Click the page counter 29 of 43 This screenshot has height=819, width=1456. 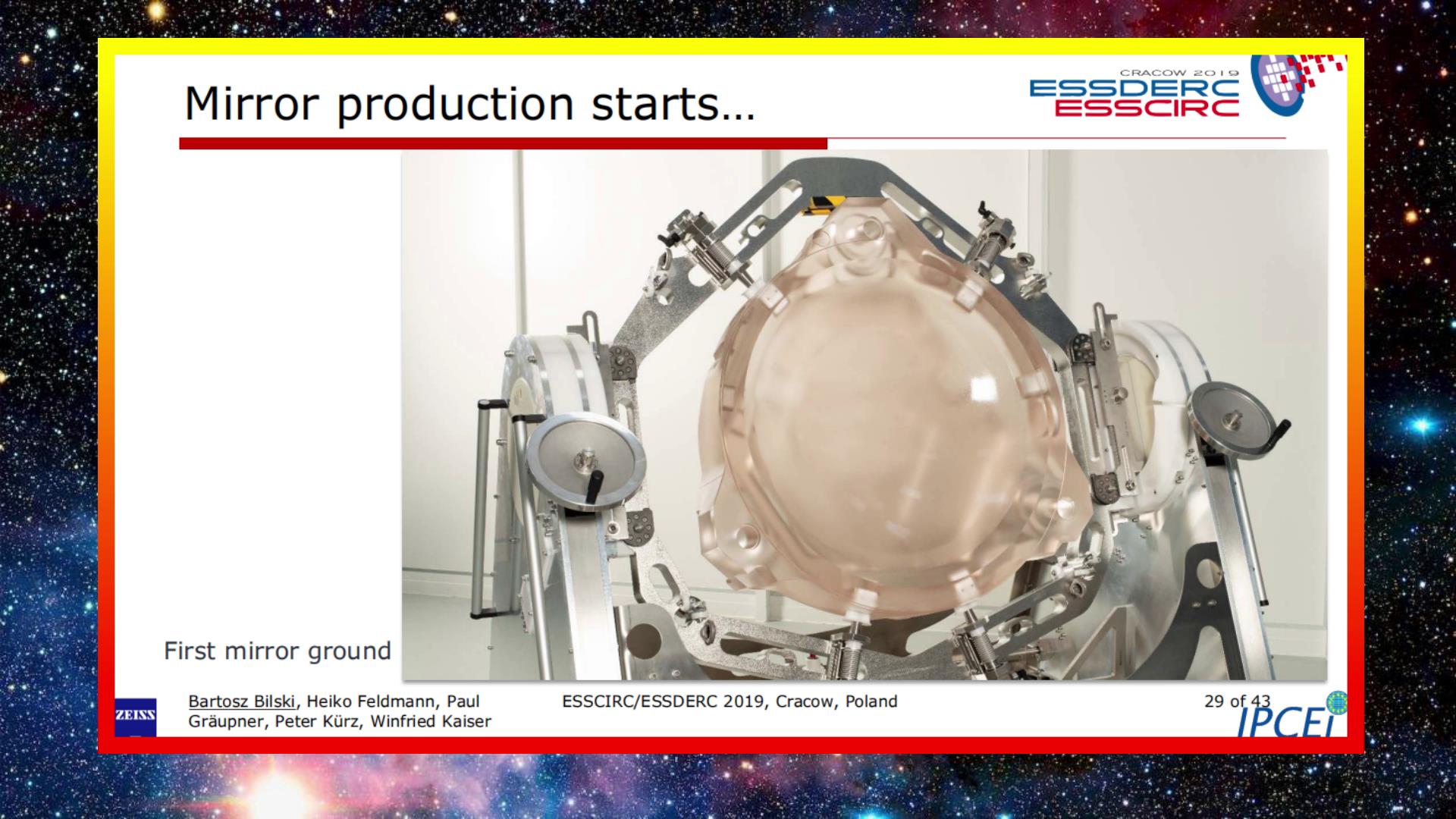click(1236, 701)
